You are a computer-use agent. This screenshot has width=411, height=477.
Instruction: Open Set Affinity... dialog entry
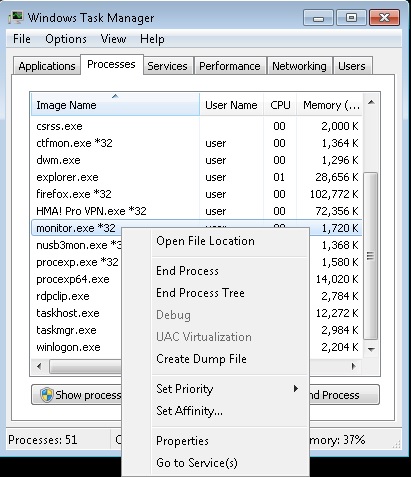pyautogui.click(x=215, y=411)
